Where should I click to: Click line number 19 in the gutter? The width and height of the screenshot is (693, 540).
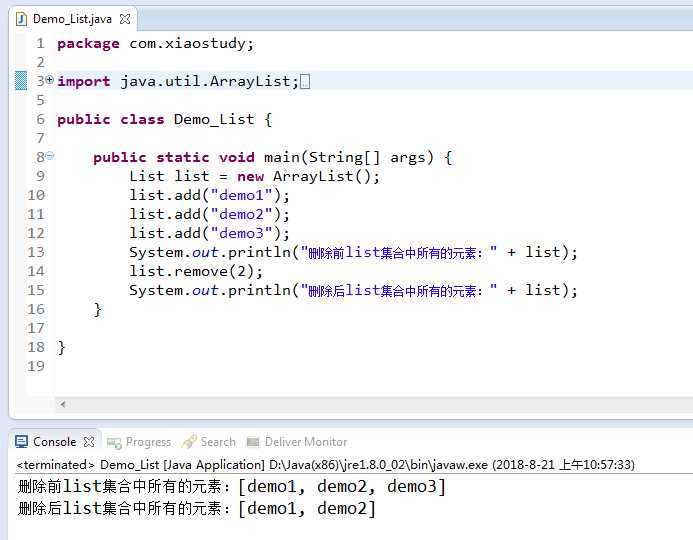coord(36,366)
